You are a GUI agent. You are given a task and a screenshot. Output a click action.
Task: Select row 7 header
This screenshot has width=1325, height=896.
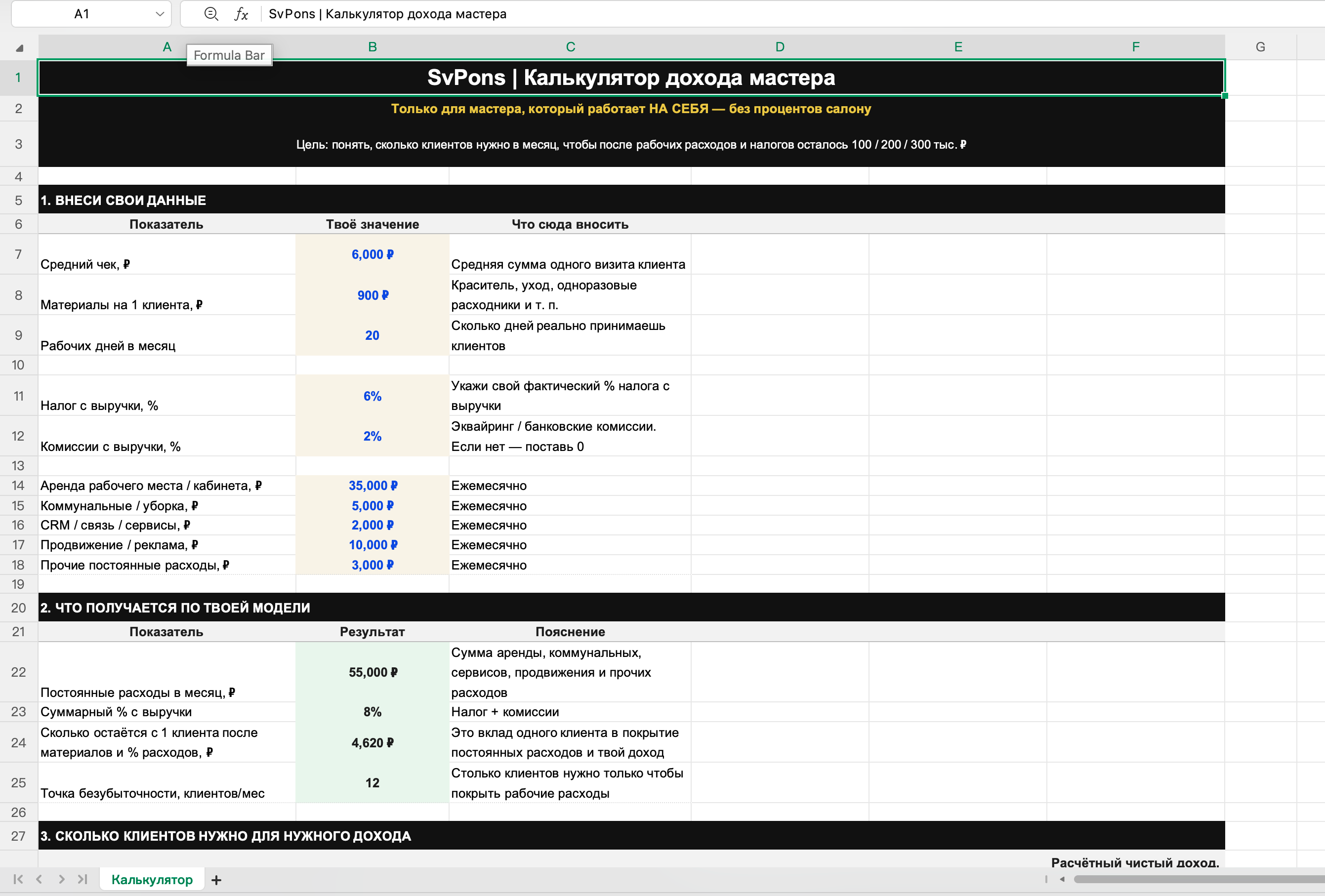[18, 254]
